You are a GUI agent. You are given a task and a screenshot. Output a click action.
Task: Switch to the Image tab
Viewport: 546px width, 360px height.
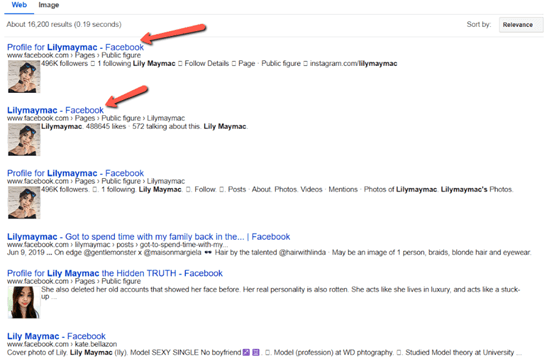[49, 5]
